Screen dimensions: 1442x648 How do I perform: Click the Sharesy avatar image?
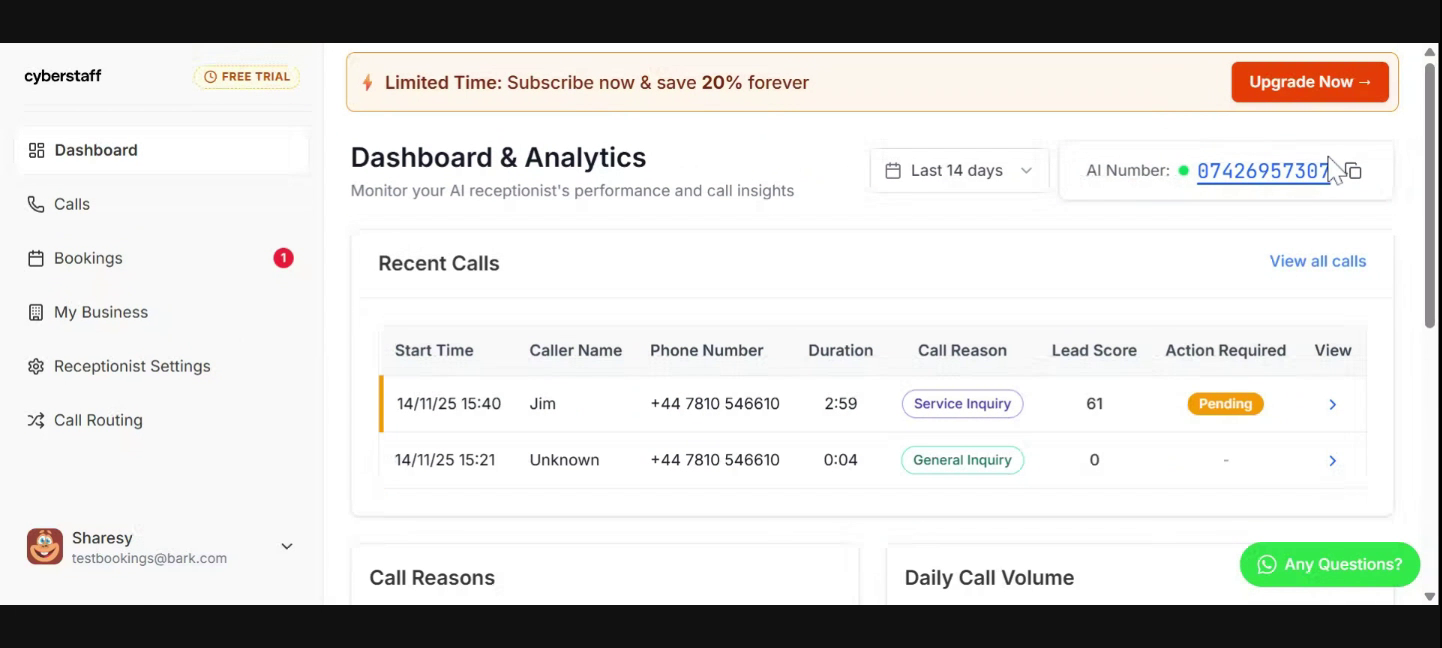pyautogui.click(x=45, y=547)
